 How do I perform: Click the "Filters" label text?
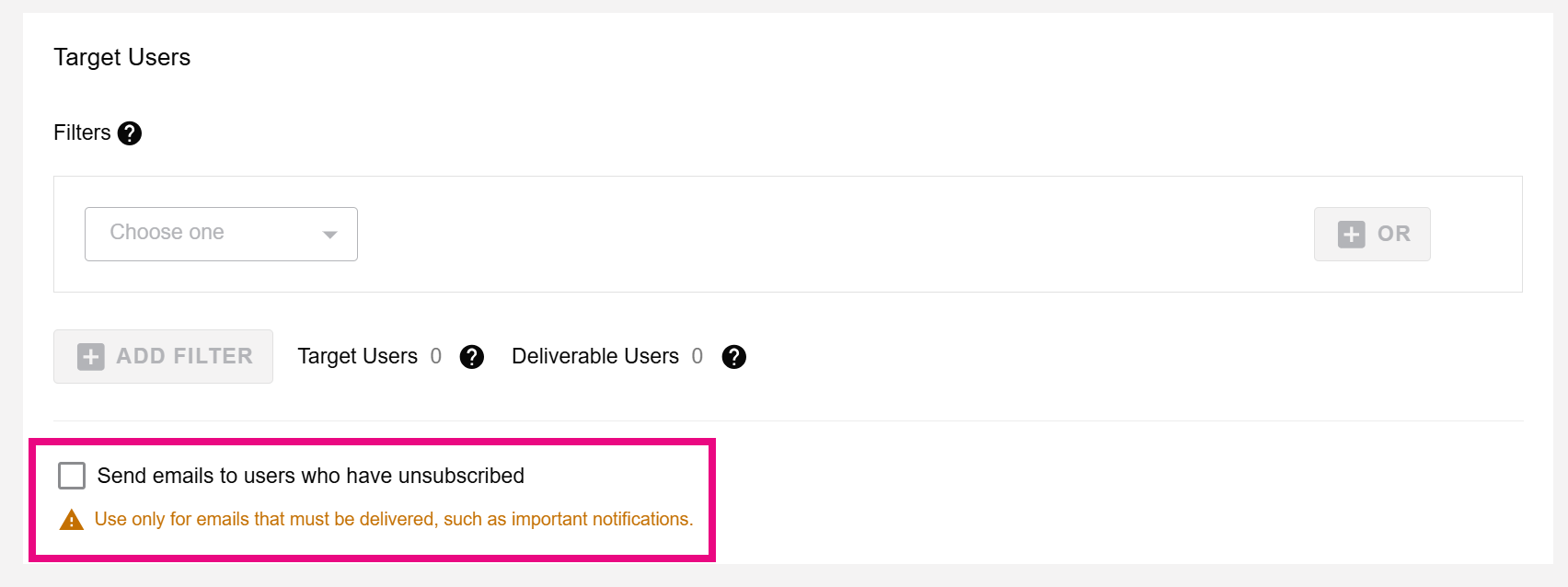click(82, 132)
